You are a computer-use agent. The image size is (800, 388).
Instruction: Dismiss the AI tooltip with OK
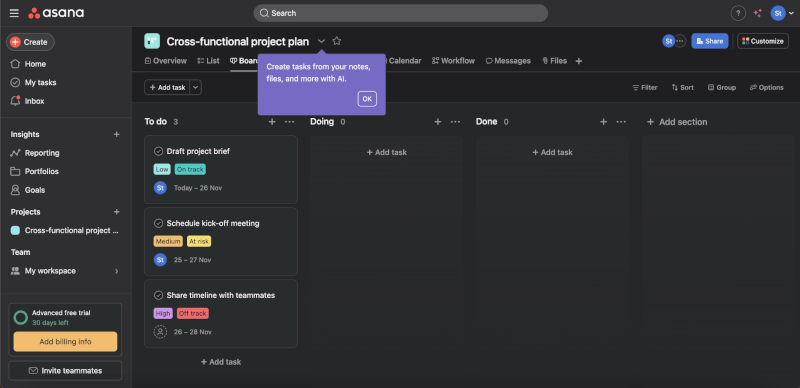click(367, 99)
